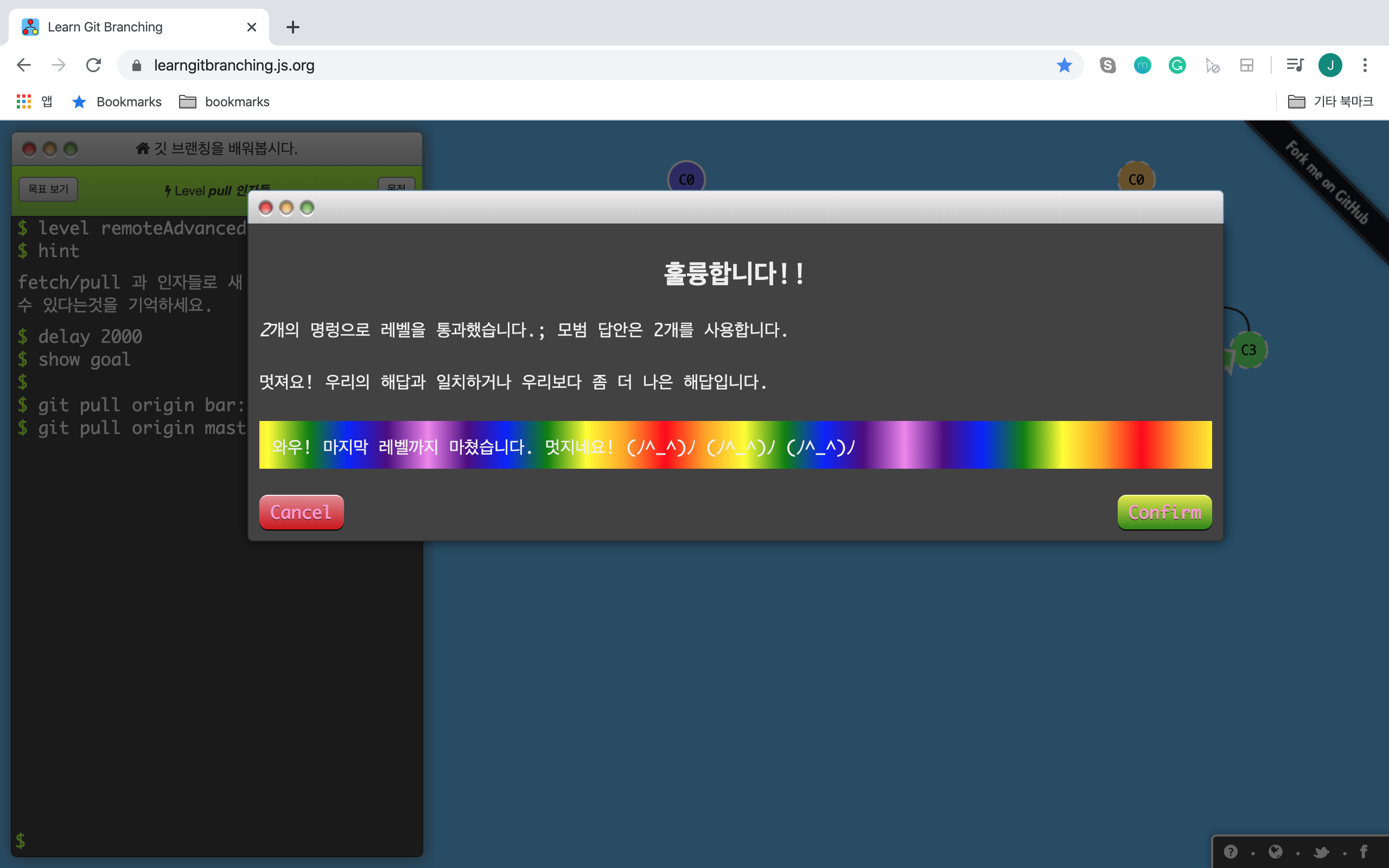1389x868 pixels.
Task: Click the help question mark icon
Action: 1230,851
